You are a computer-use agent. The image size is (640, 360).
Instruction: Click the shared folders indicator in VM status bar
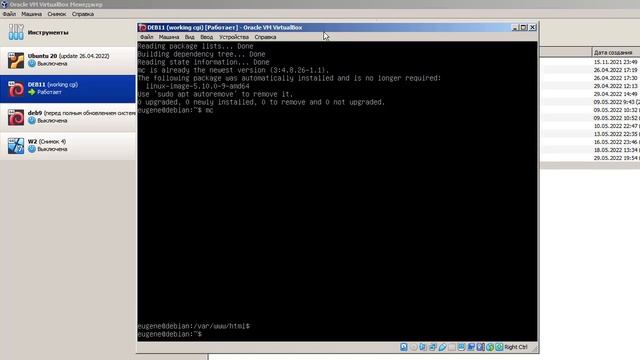tap(452, 347)
